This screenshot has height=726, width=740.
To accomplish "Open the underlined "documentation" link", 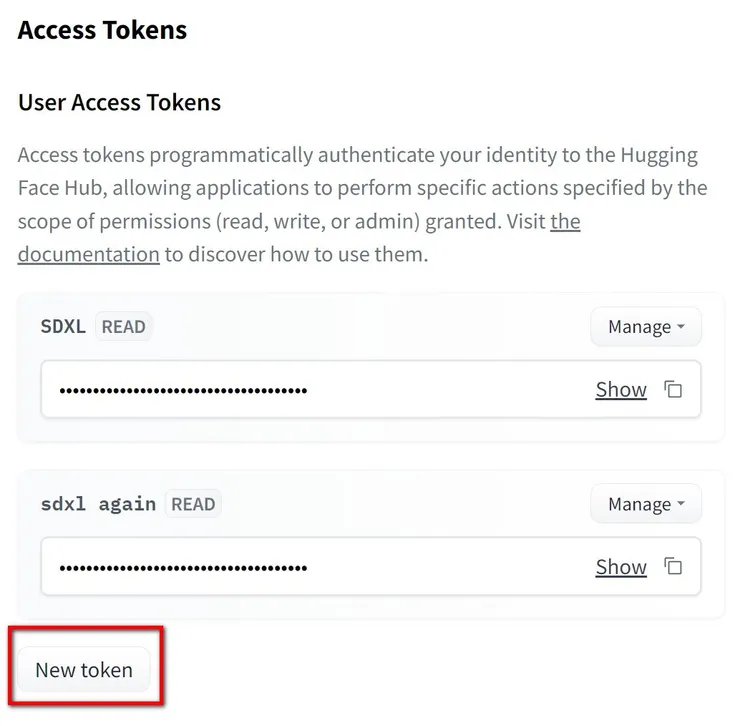I will [89, 254].
